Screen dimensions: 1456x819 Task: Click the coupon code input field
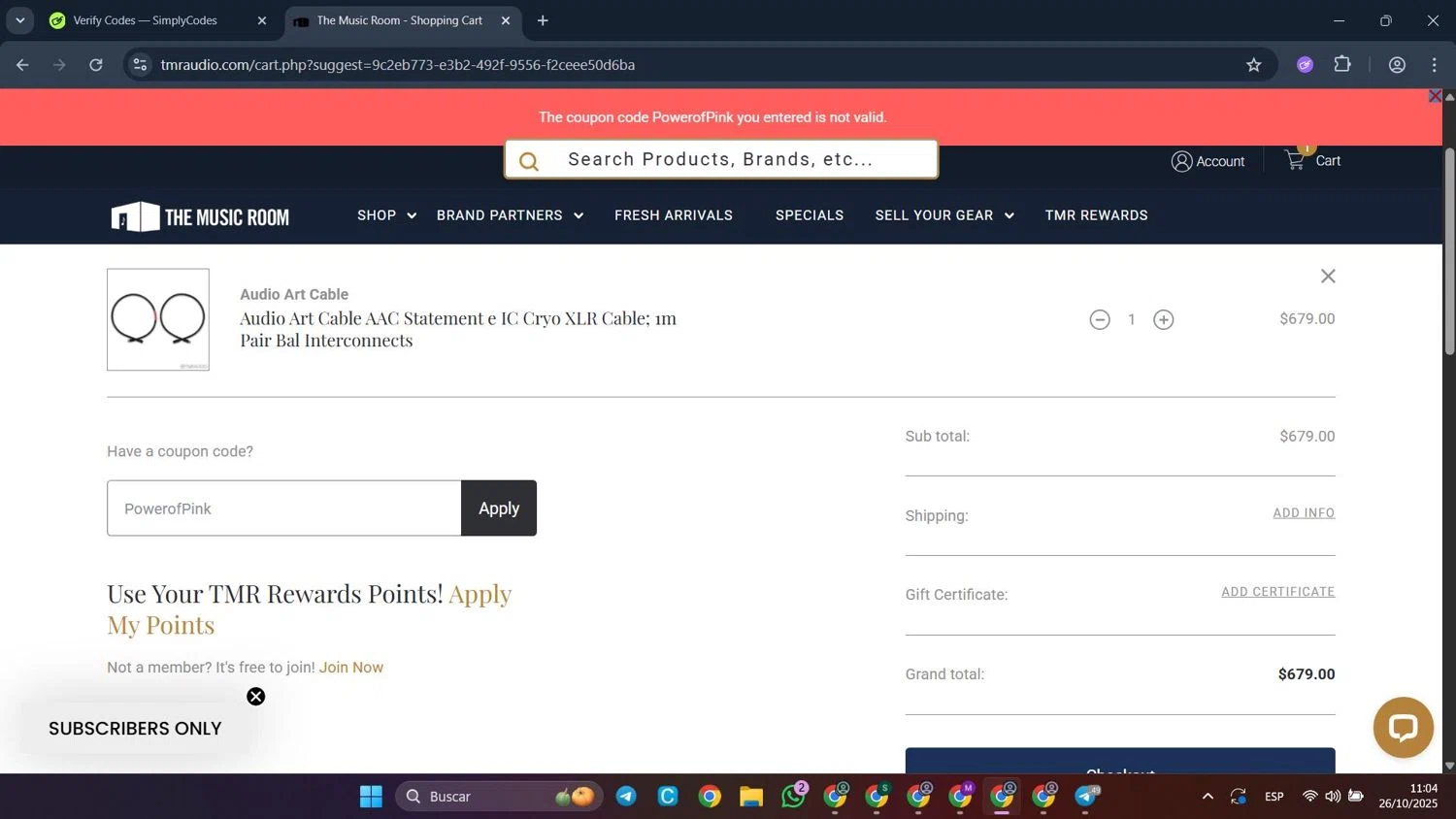point(284,508)
